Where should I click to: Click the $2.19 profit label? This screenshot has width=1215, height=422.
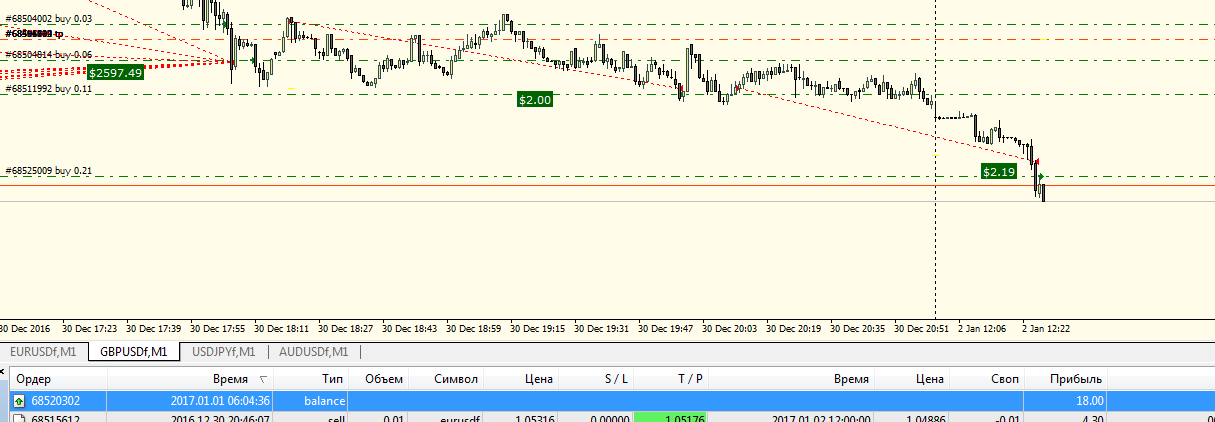pos(999,172)
